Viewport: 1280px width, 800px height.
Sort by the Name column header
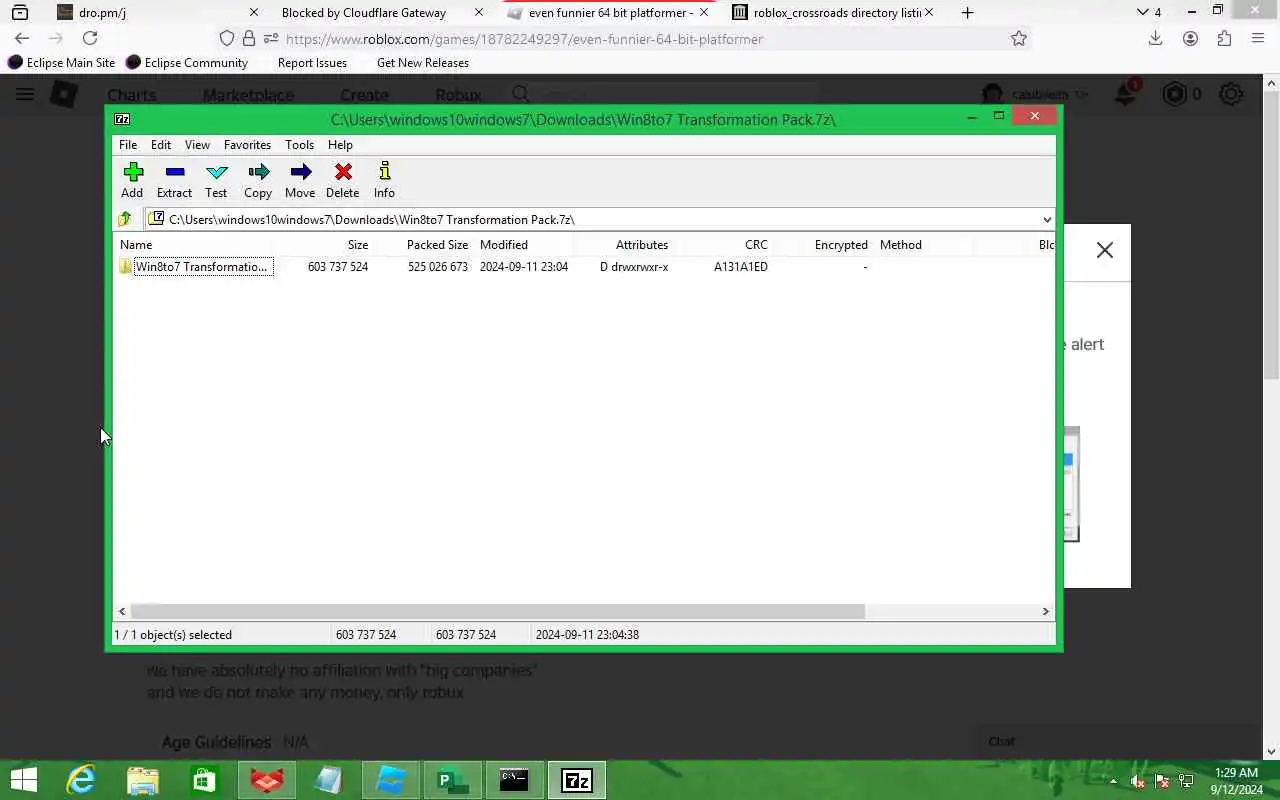pos(136,244)
